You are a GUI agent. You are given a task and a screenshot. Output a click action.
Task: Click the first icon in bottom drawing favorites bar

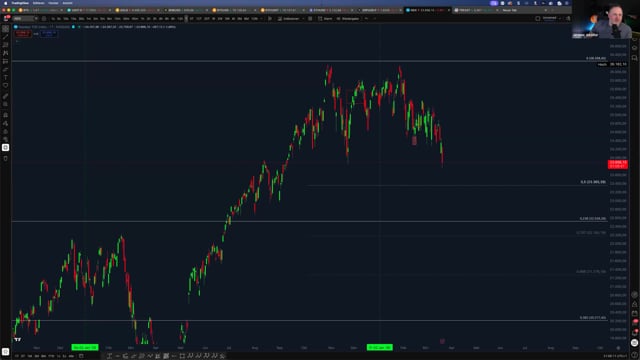click(109, 356)
